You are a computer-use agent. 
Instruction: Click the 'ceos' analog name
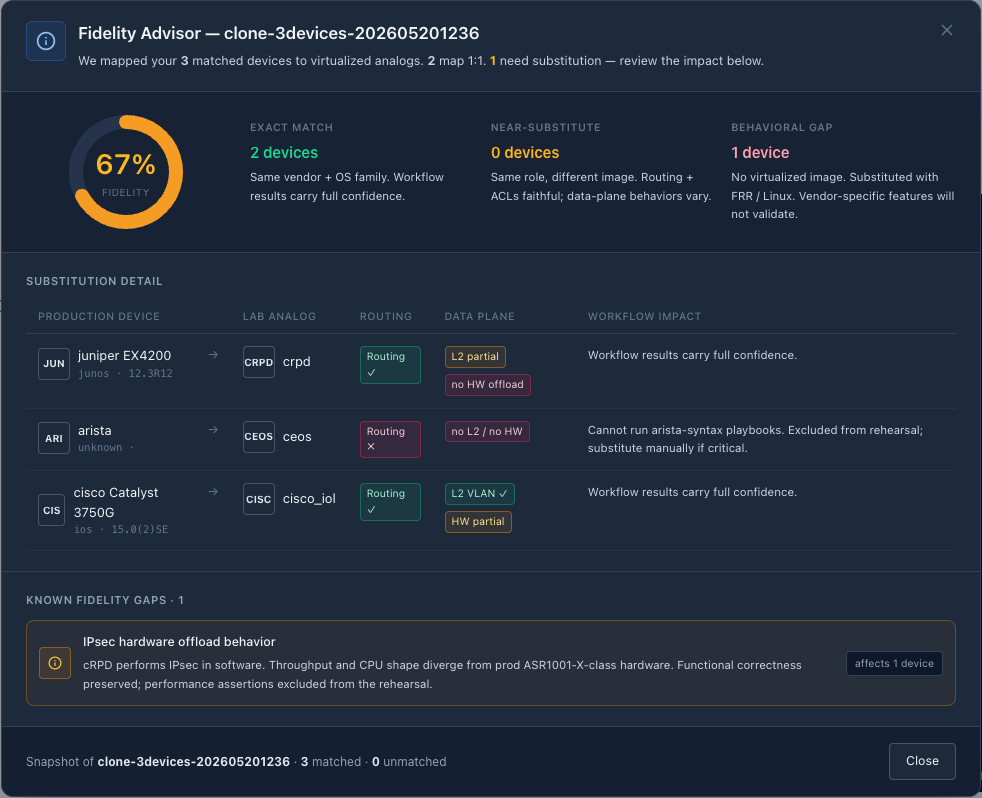tap(297, 437)
